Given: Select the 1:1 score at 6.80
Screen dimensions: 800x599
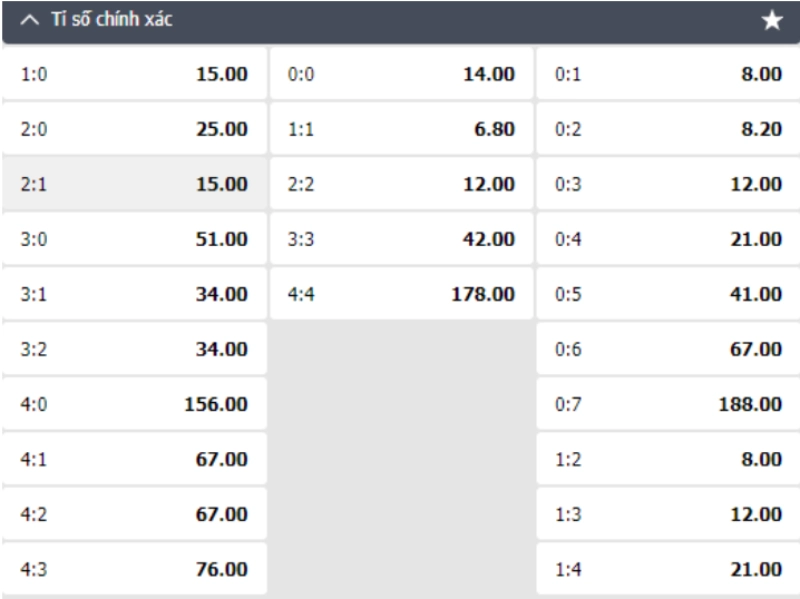Looking at the screenshot, I should 402,129.
